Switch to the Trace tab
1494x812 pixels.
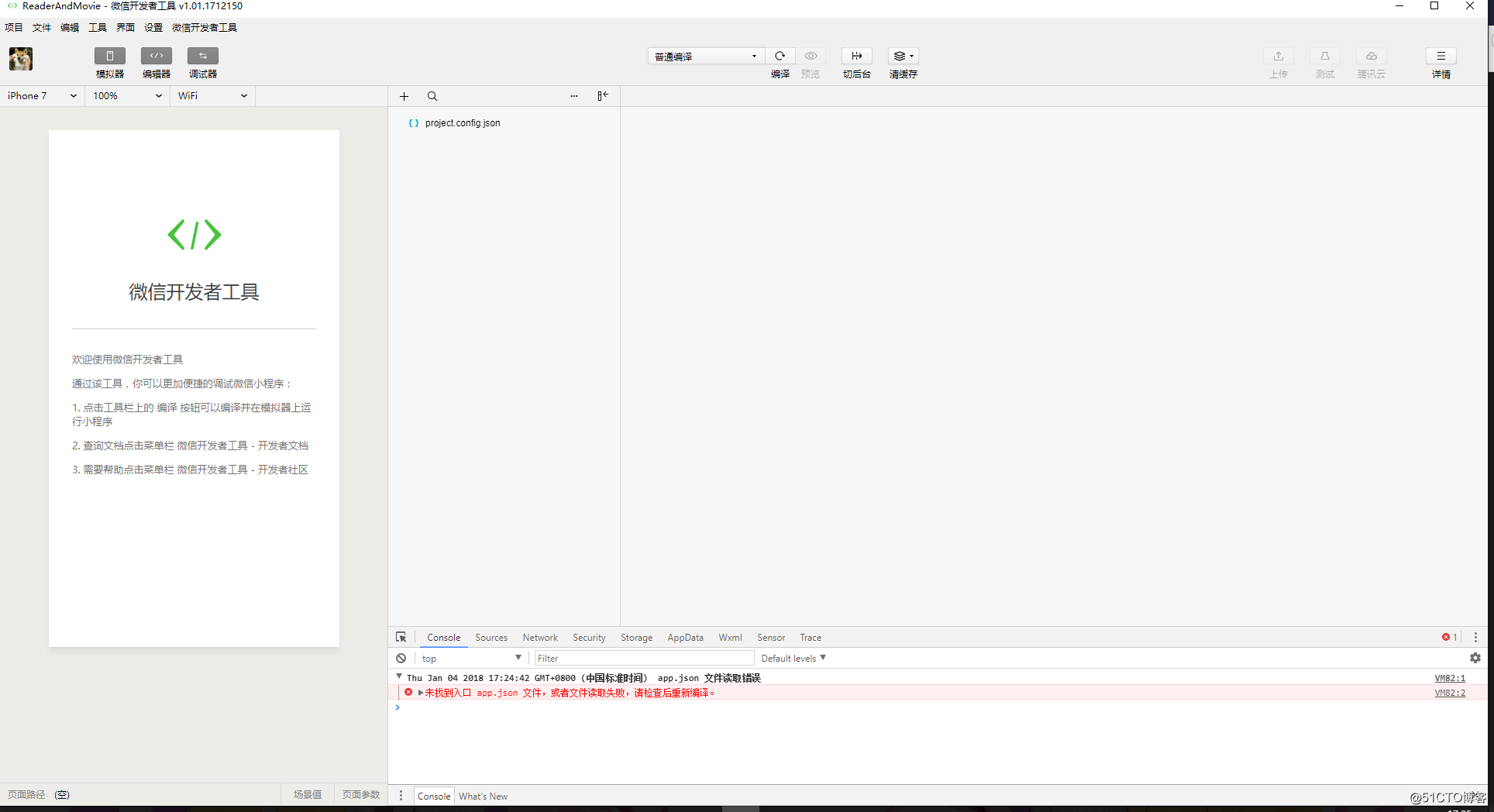[811, 638]
